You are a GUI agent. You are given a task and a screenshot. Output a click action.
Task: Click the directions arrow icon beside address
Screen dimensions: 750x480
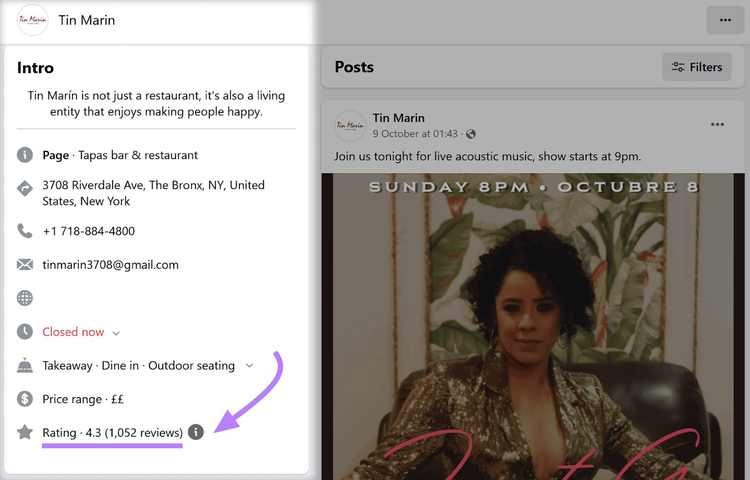click(x=25, y=188)
